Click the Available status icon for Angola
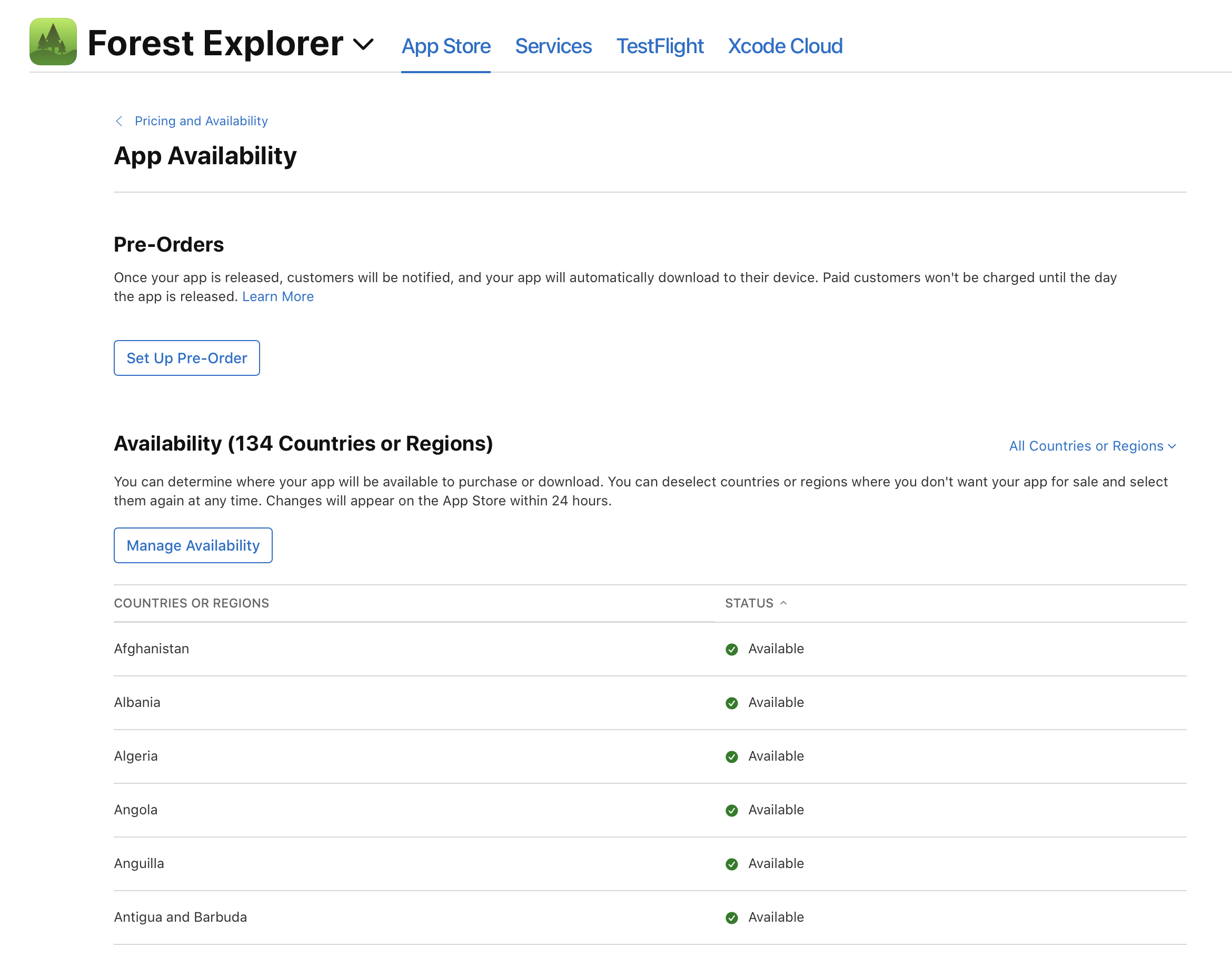The height and width of the screenshot is (957, 1232). point(732,809)
